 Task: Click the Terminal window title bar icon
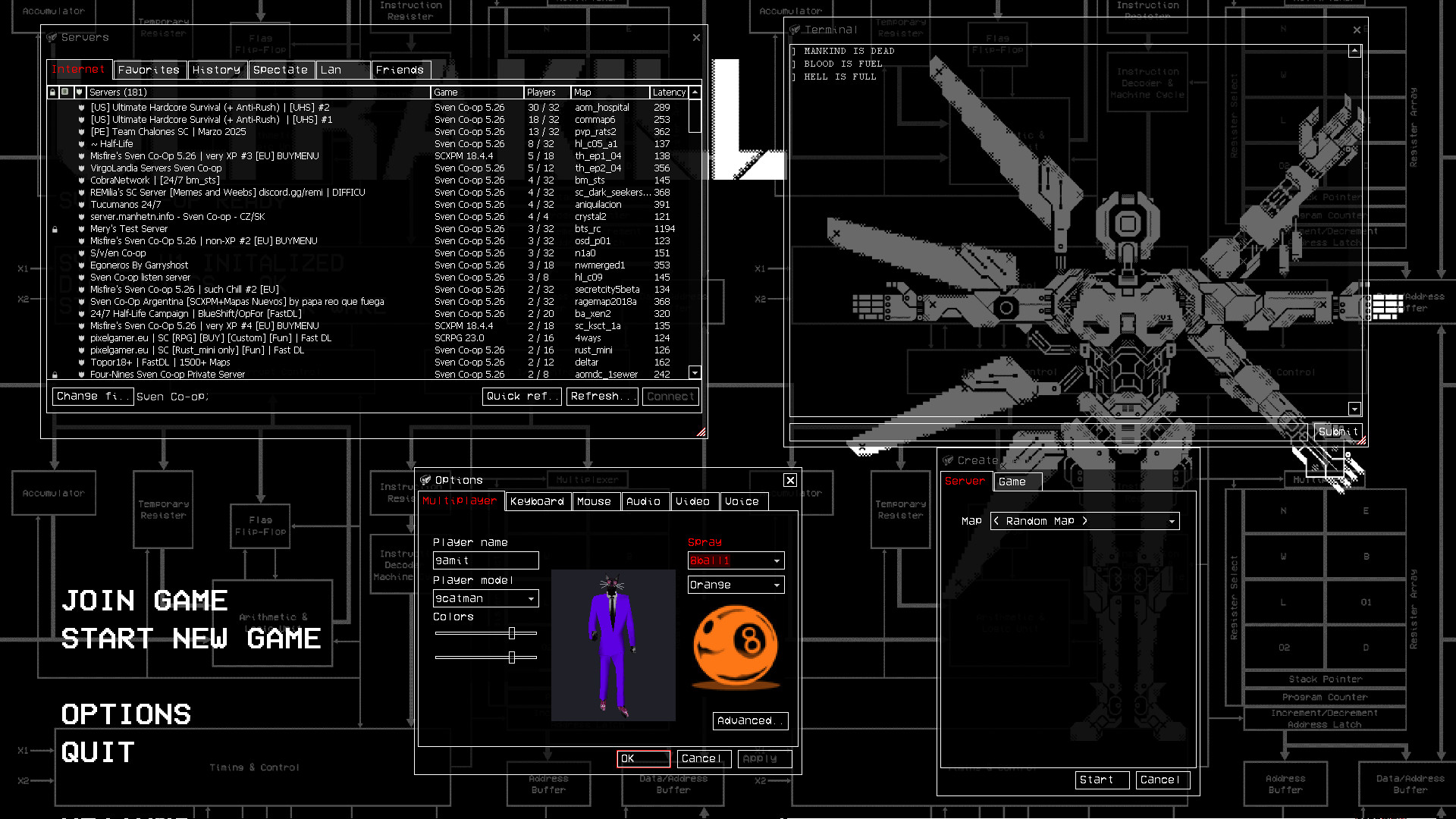796,30
